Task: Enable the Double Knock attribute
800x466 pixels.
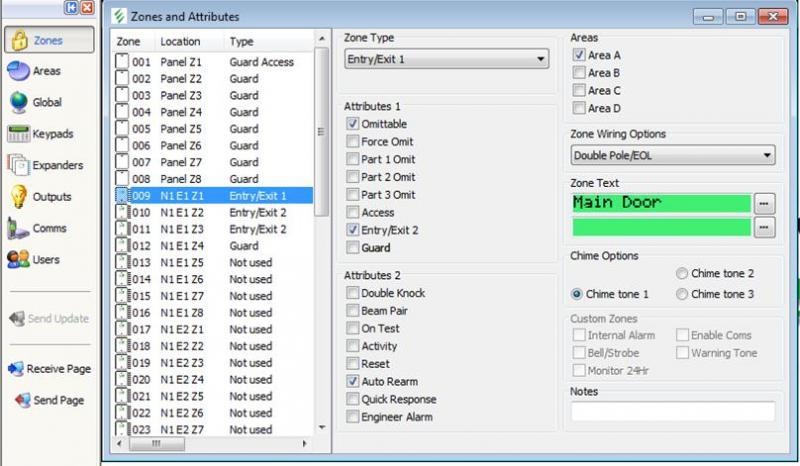Action: click(353, 293)
